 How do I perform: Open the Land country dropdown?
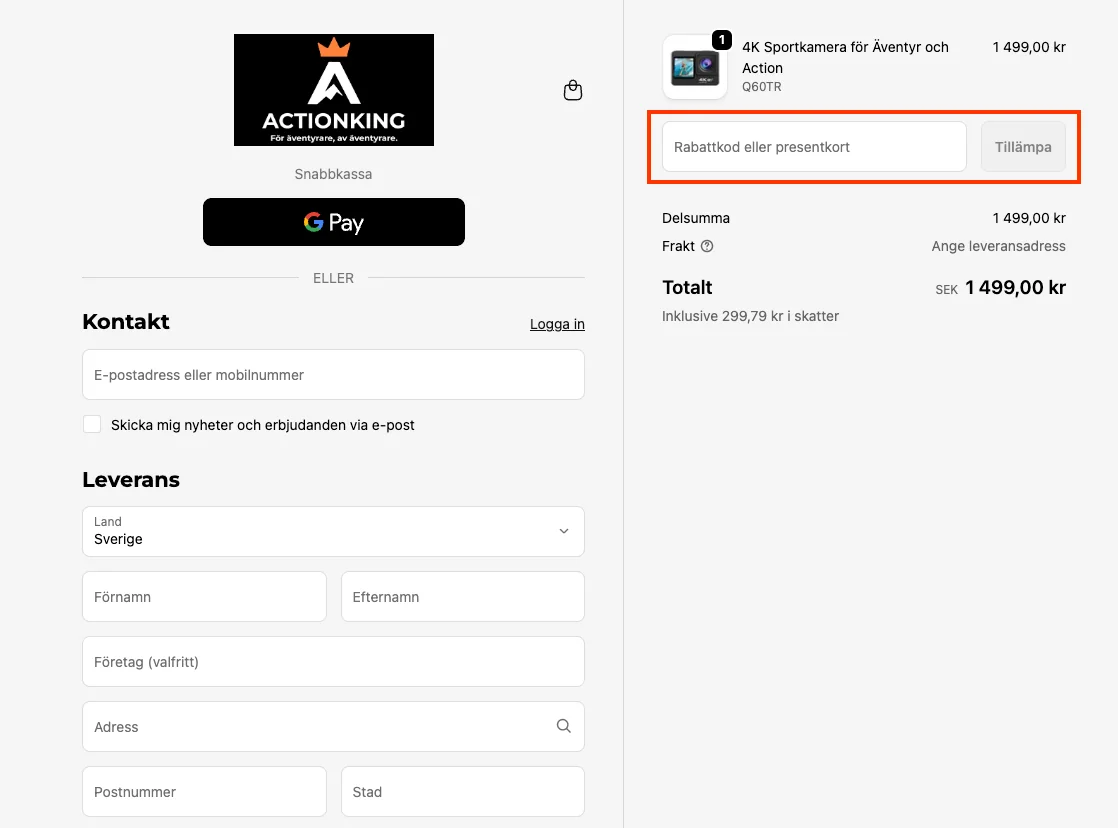tap(333, 531)
